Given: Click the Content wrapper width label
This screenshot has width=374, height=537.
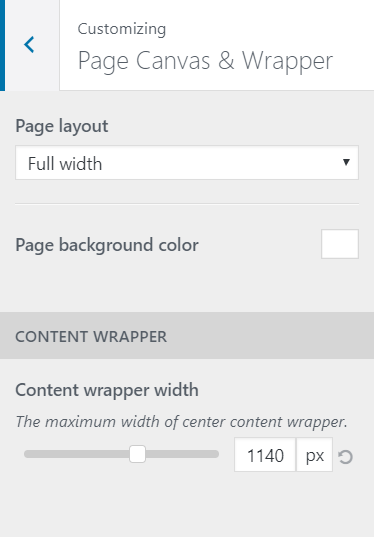Looking at the screenshot, I should coord(107,390).
